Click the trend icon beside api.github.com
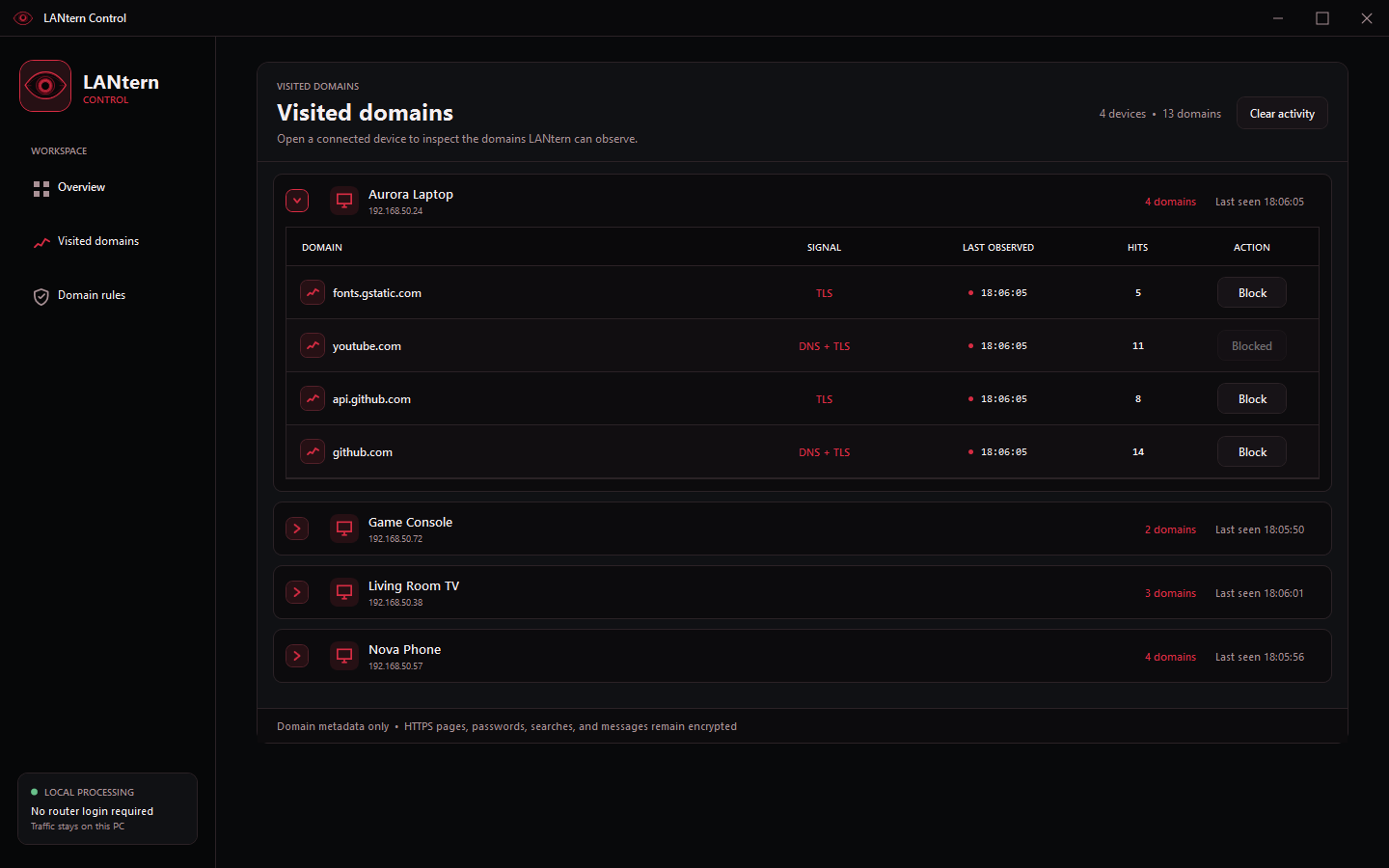This screenshot has width=1389, height=868. pos(313,398)
